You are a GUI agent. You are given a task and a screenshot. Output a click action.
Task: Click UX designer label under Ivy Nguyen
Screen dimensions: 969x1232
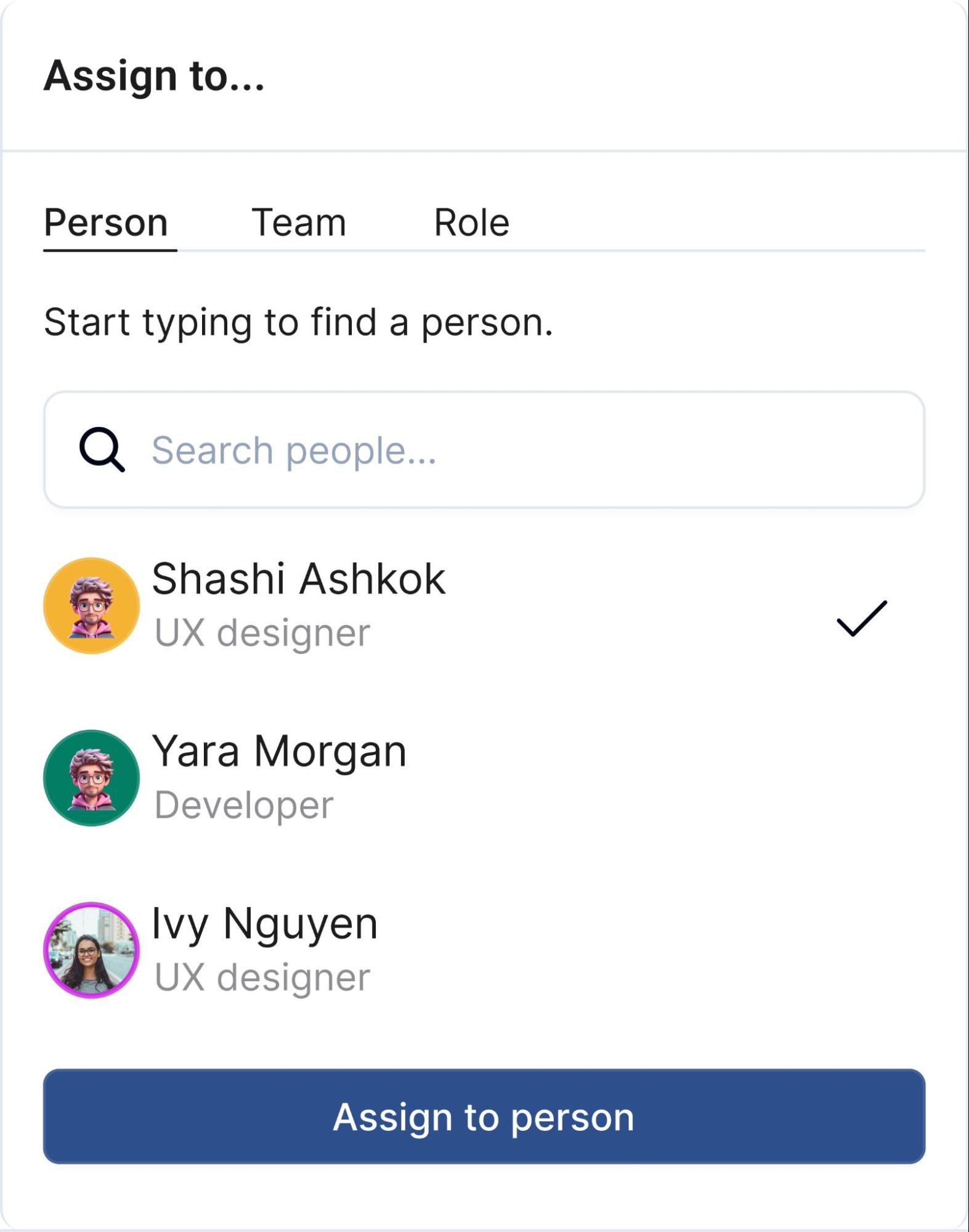tap(262, 977)
